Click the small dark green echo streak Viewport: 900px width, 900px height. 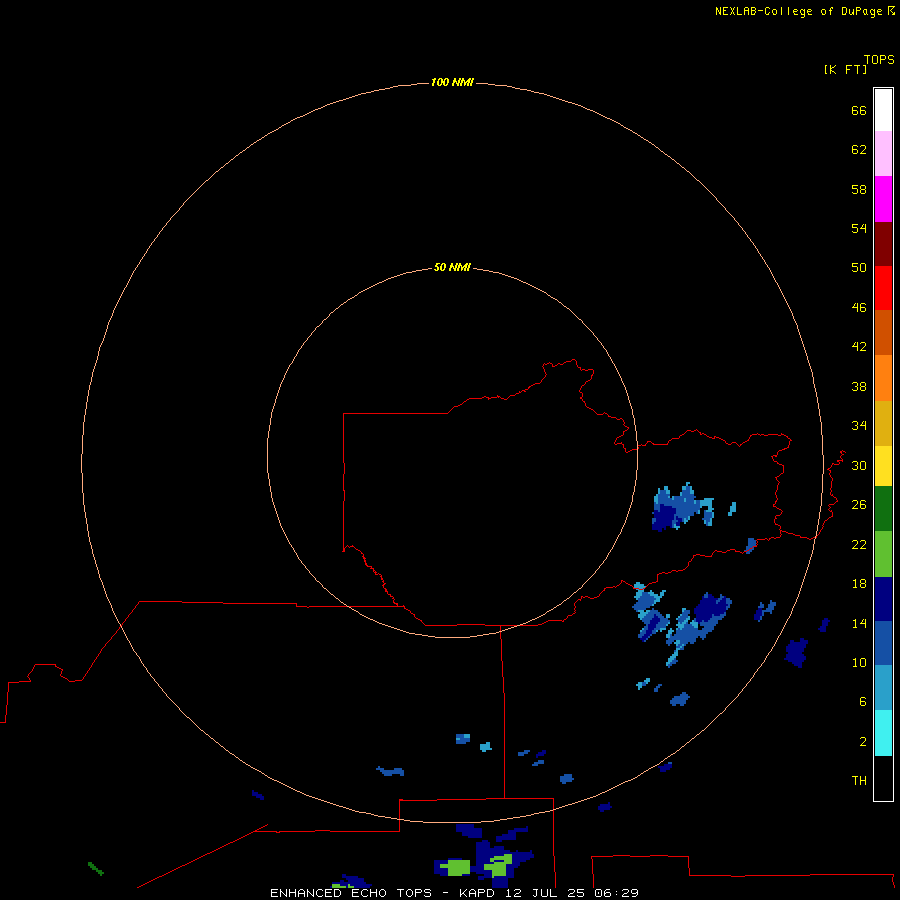(x=96, y=868)
